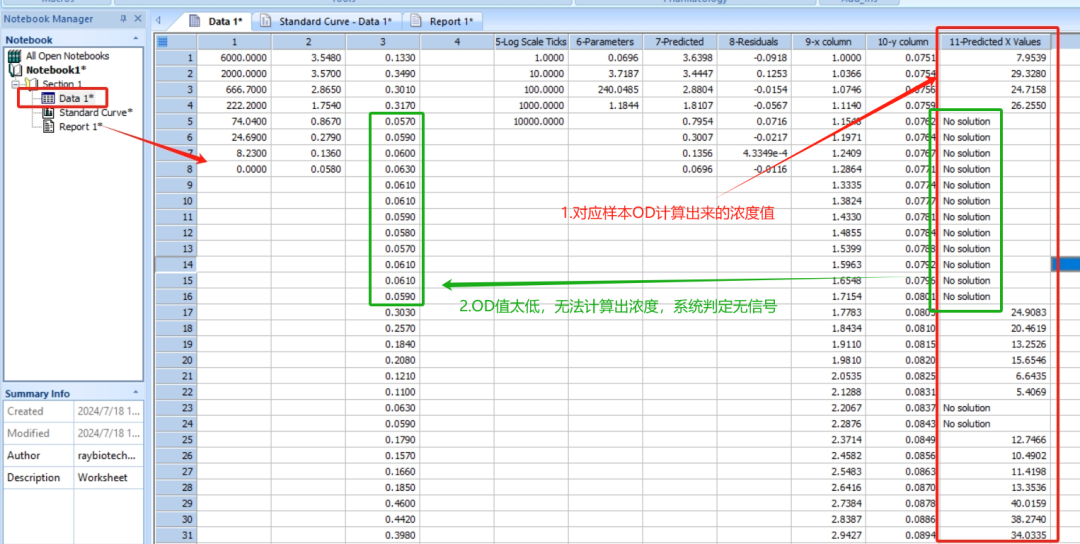This screenshot has height=544, width=1080.
Task: Select row header 31
Action: 176,535
